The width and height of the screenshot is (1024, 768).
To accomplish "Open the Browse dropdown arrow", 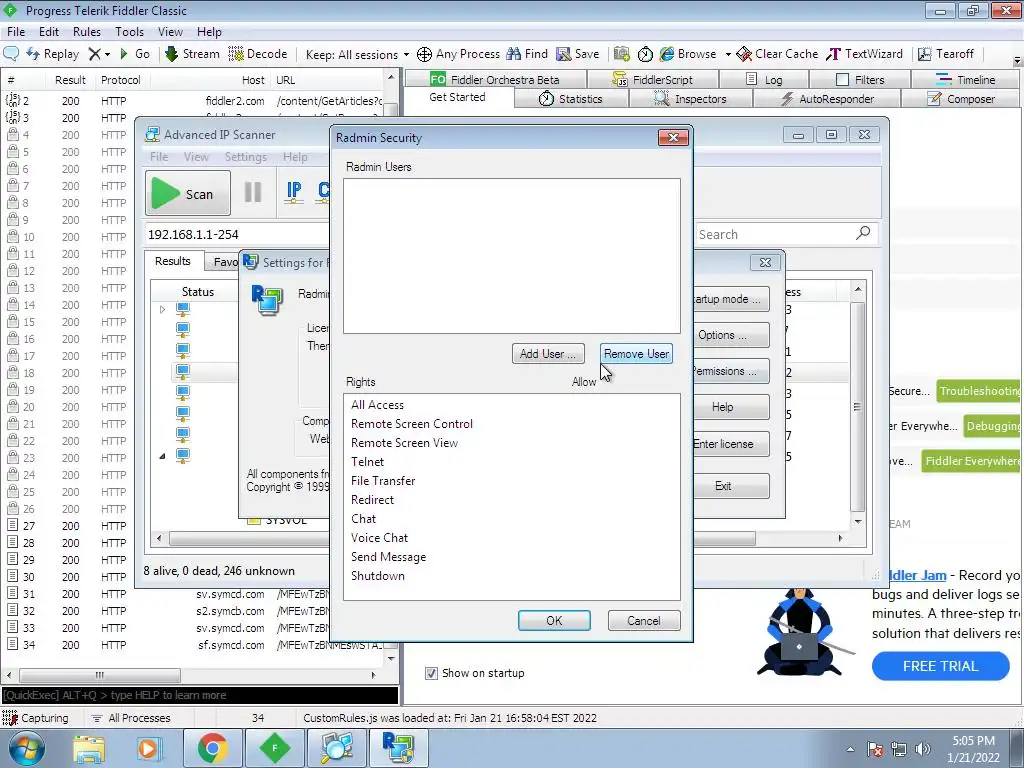I will pyautogui.click(x=728, y=54).
